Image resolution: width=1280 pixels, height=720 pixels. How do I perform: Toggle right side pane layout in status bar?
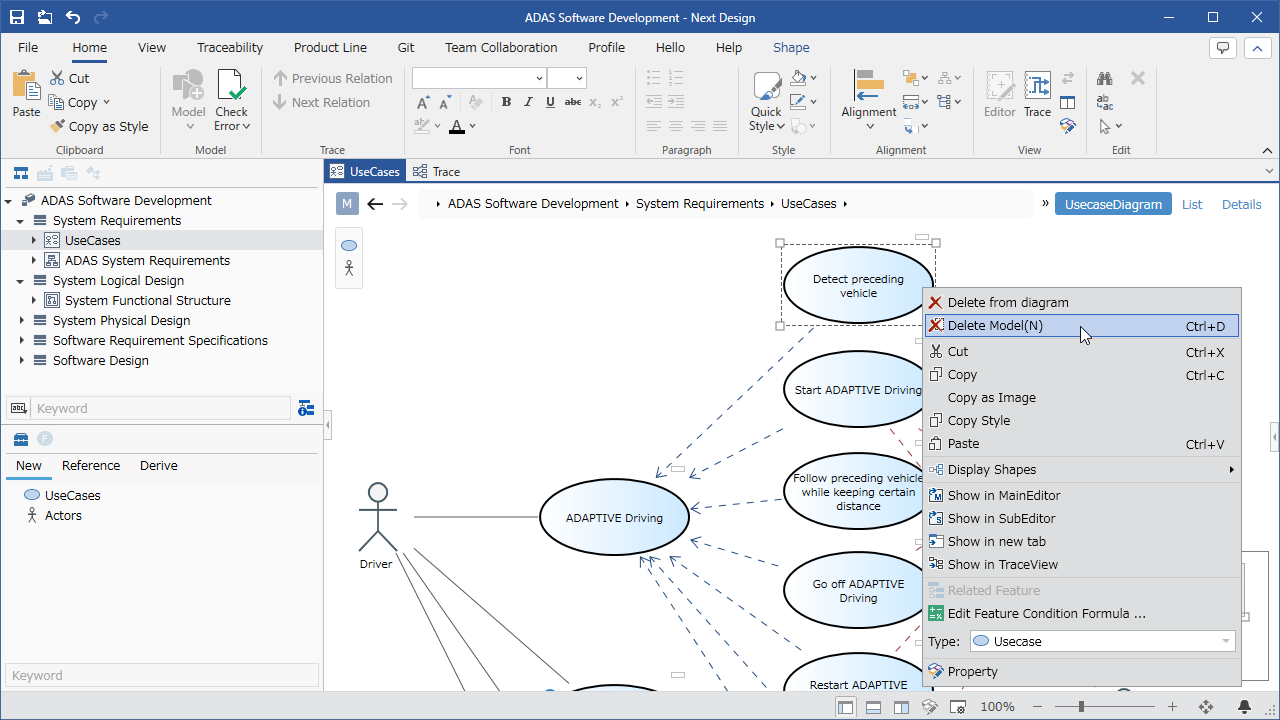[x=901, y=707]
